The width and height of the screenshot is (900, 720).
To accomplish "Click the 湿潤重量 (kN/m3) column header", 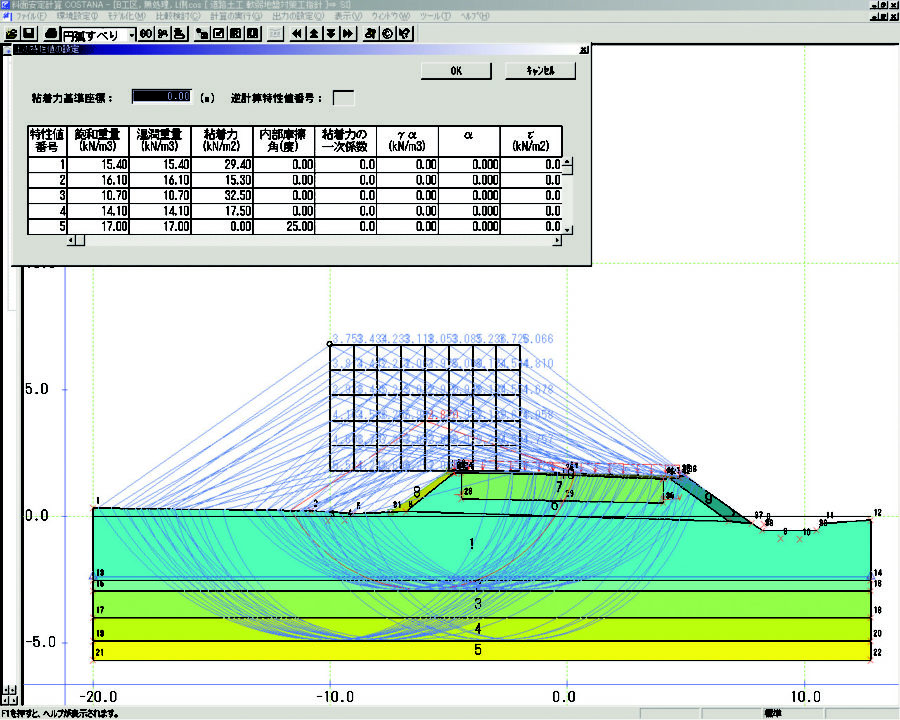I will tap(160, 141).
